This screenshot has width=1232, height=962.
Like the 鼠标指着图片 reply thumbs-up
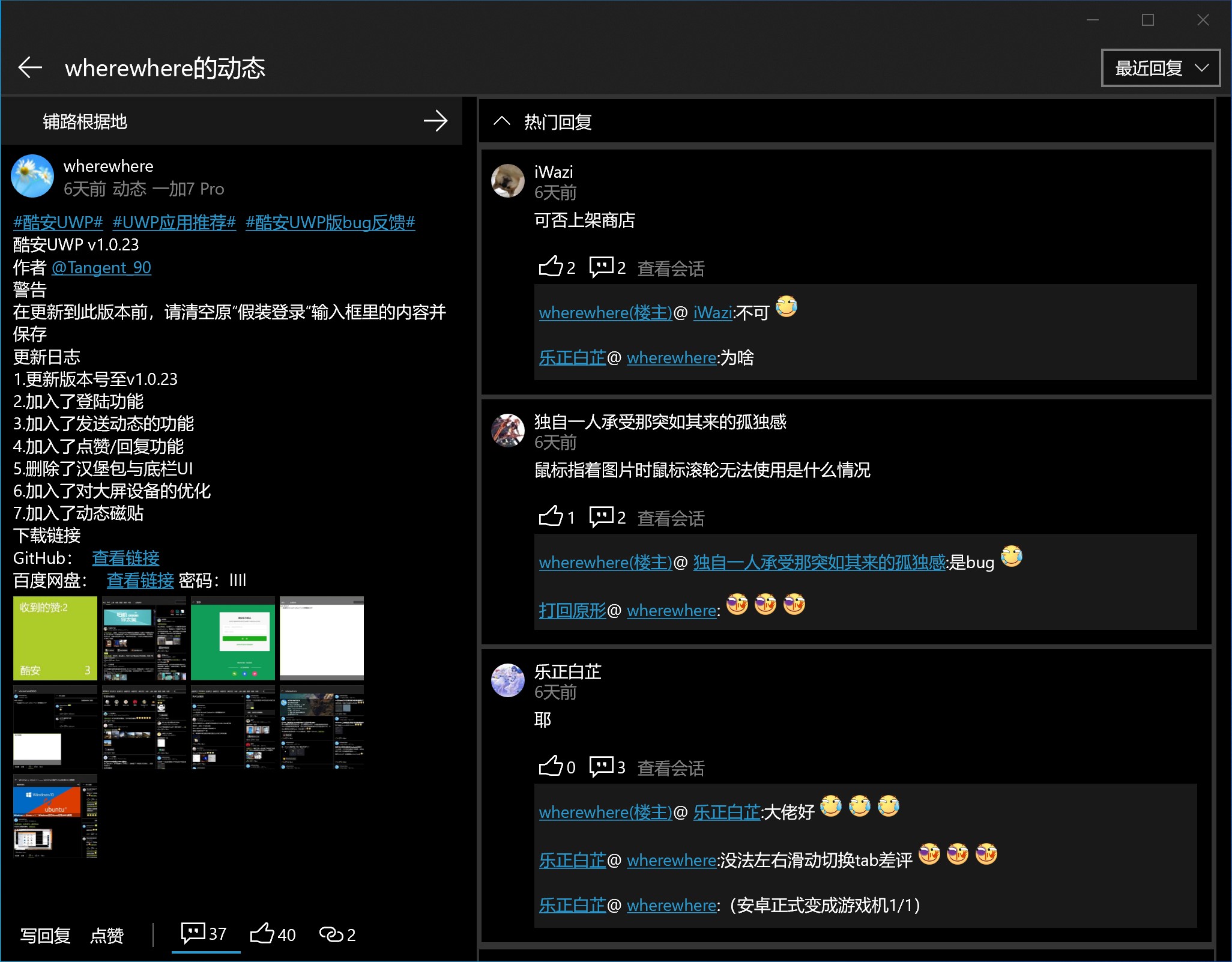pyautogui.click(x=550, y=516)
